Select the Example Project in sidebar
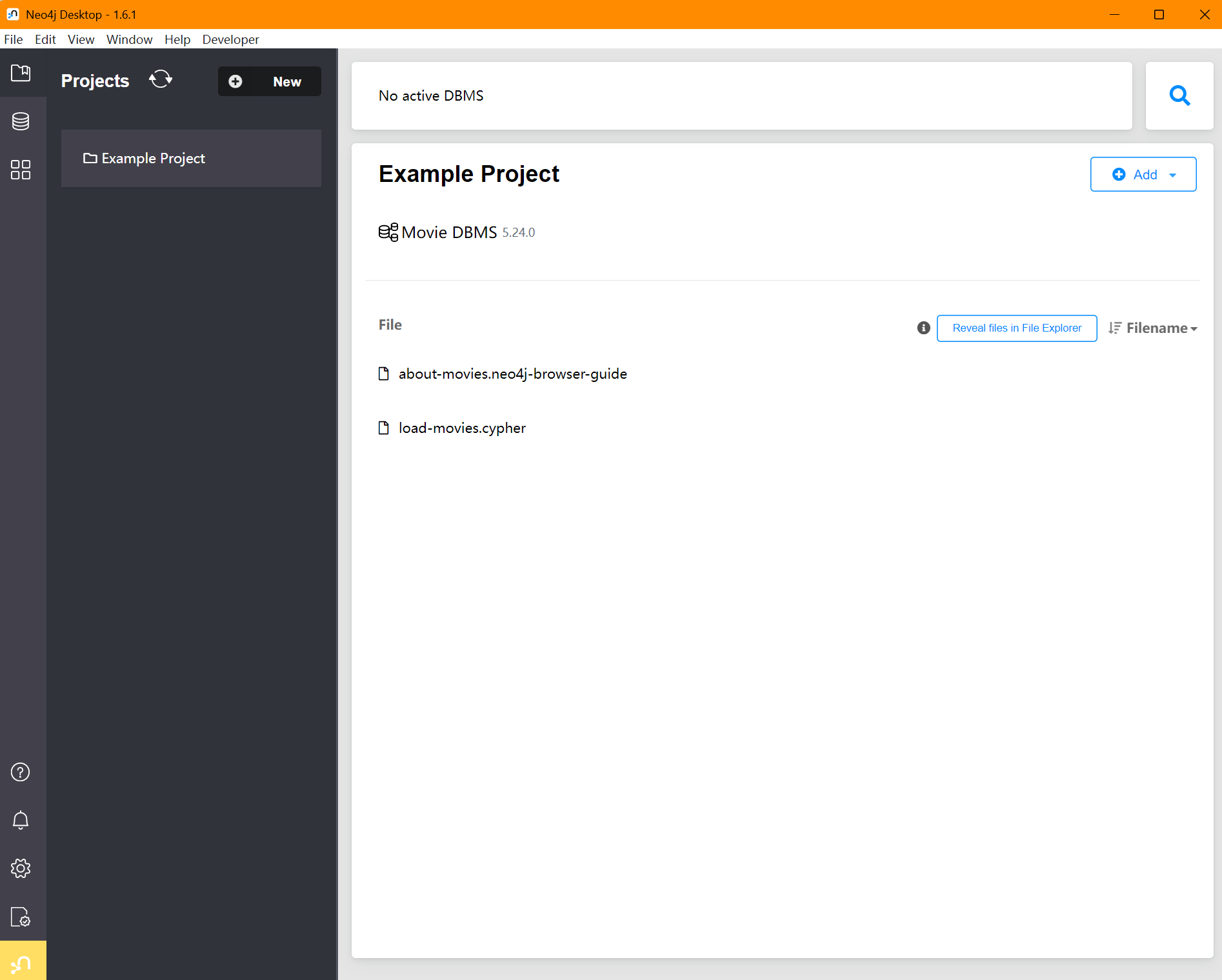The height and width of the screenshot is (980, 1222). tap(152, 158)
